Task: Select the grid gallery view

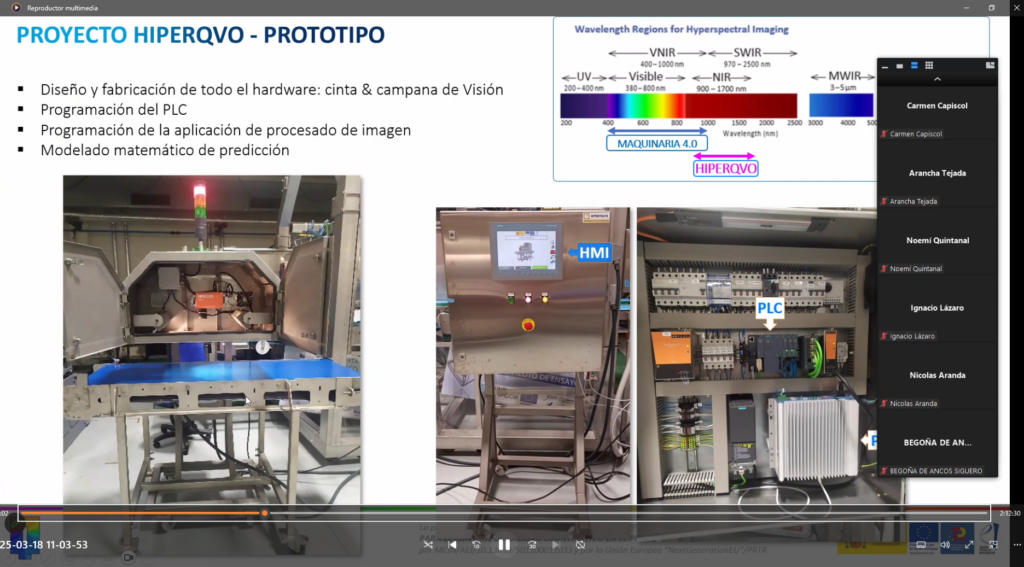Action: point(929,65)
